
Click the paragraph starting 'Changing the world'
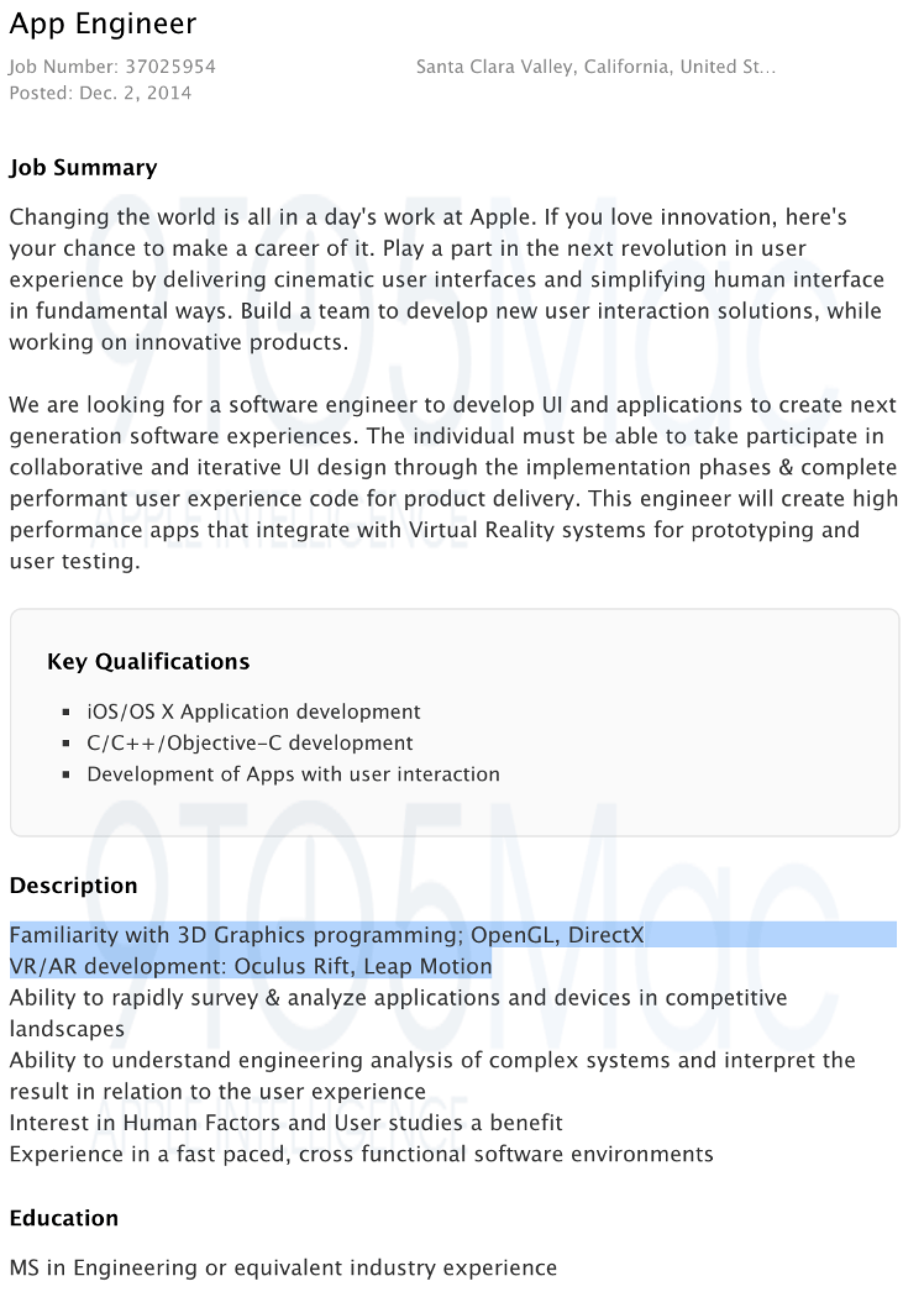pyautogui.click(x=446, y=279)
